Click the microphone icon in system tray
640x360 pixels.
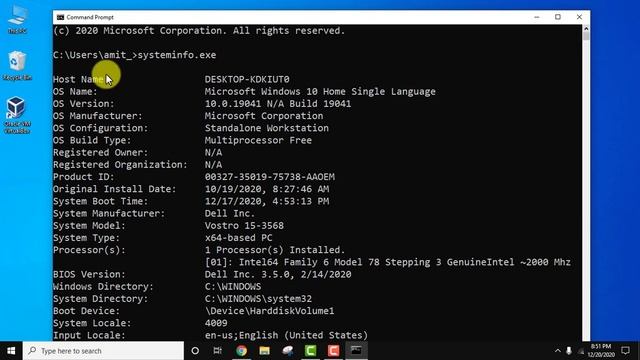[569, 351]
